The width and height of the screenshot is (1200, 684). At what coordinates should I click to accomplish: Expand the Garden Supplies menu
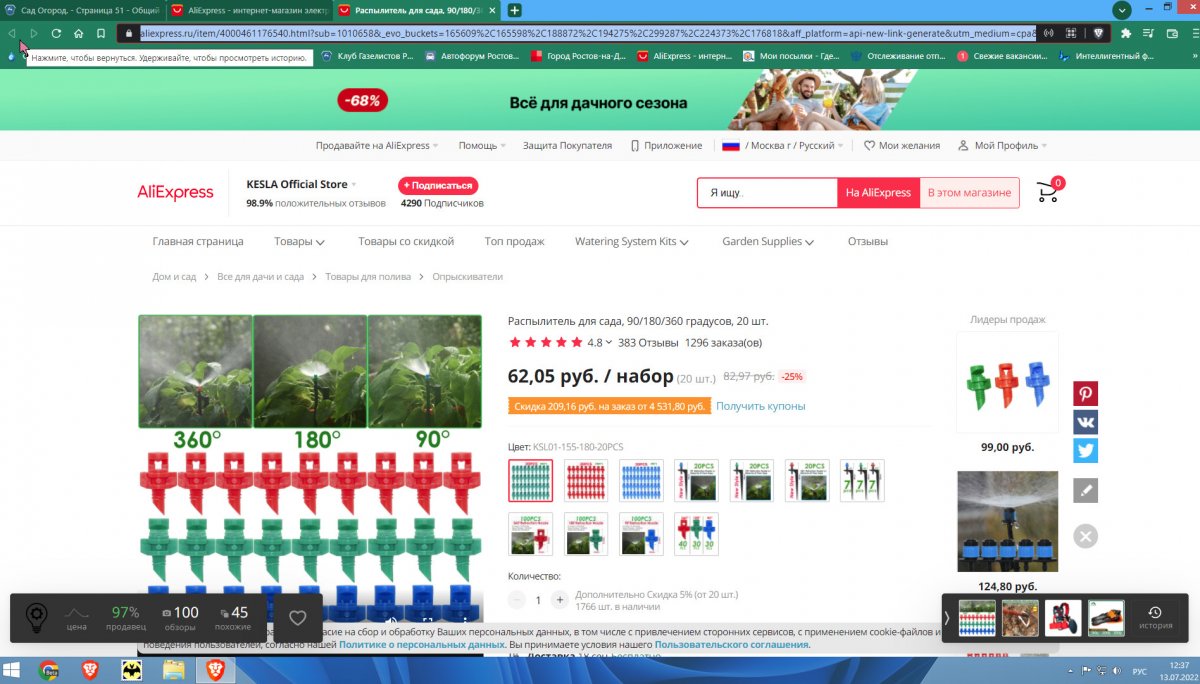[767, 241]
